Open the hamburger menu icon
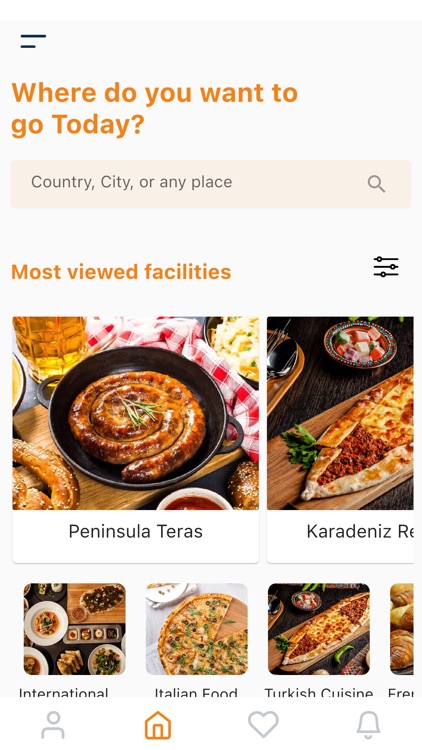 click(x=33, y=41)
